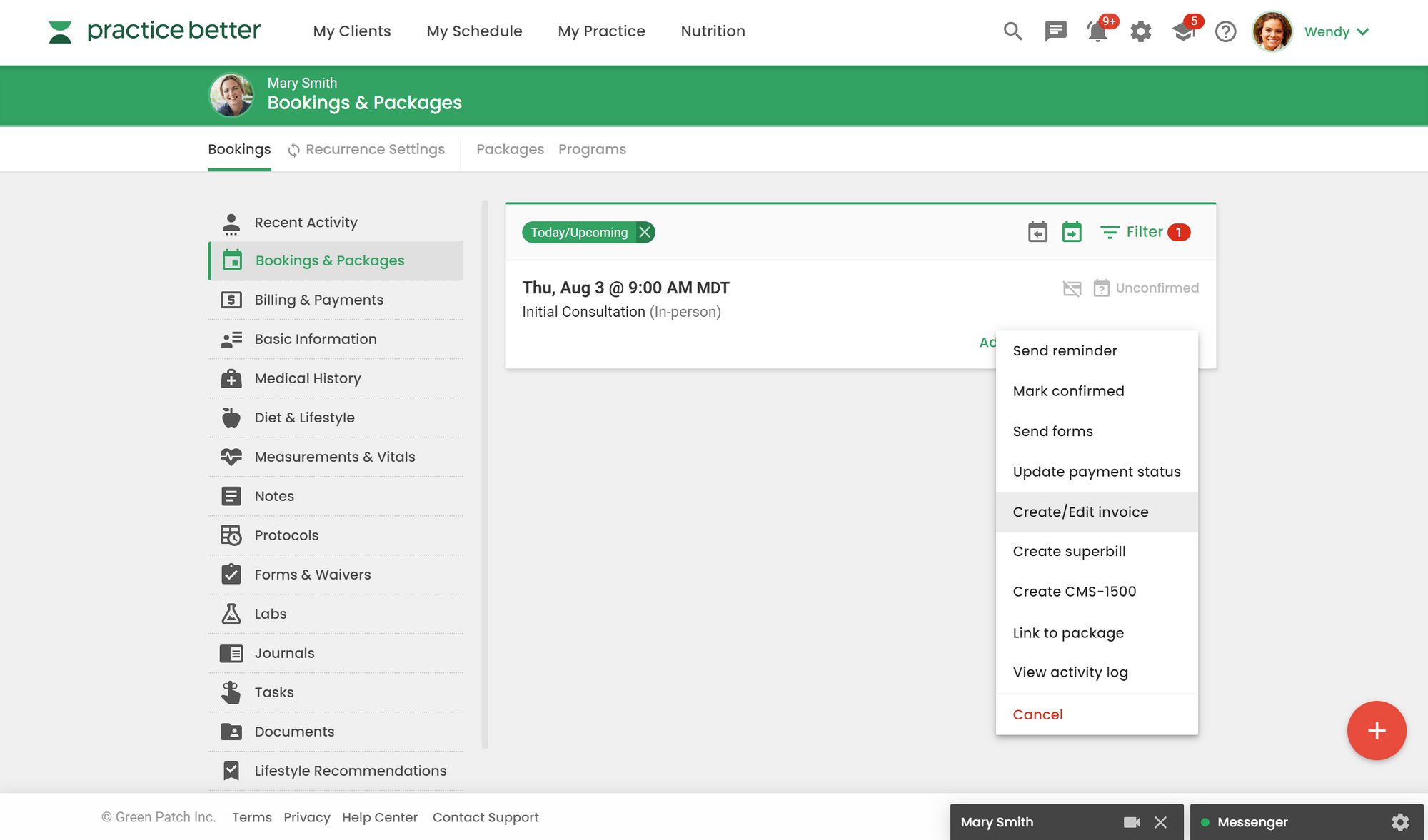Close the Mary Smith chat bar
1428x840 pixels.
1161,822
